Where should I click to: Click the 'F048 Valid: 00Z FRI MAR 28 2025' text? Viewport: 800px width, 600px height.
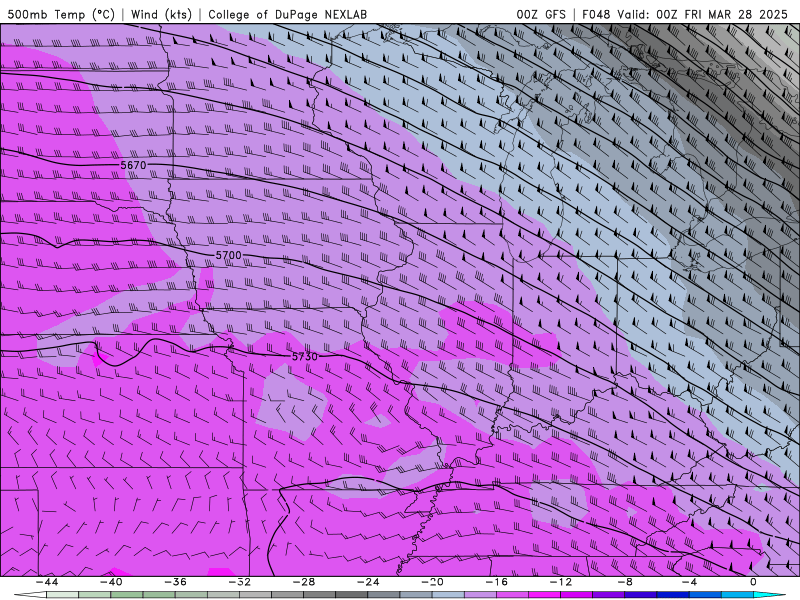point(685,14)
